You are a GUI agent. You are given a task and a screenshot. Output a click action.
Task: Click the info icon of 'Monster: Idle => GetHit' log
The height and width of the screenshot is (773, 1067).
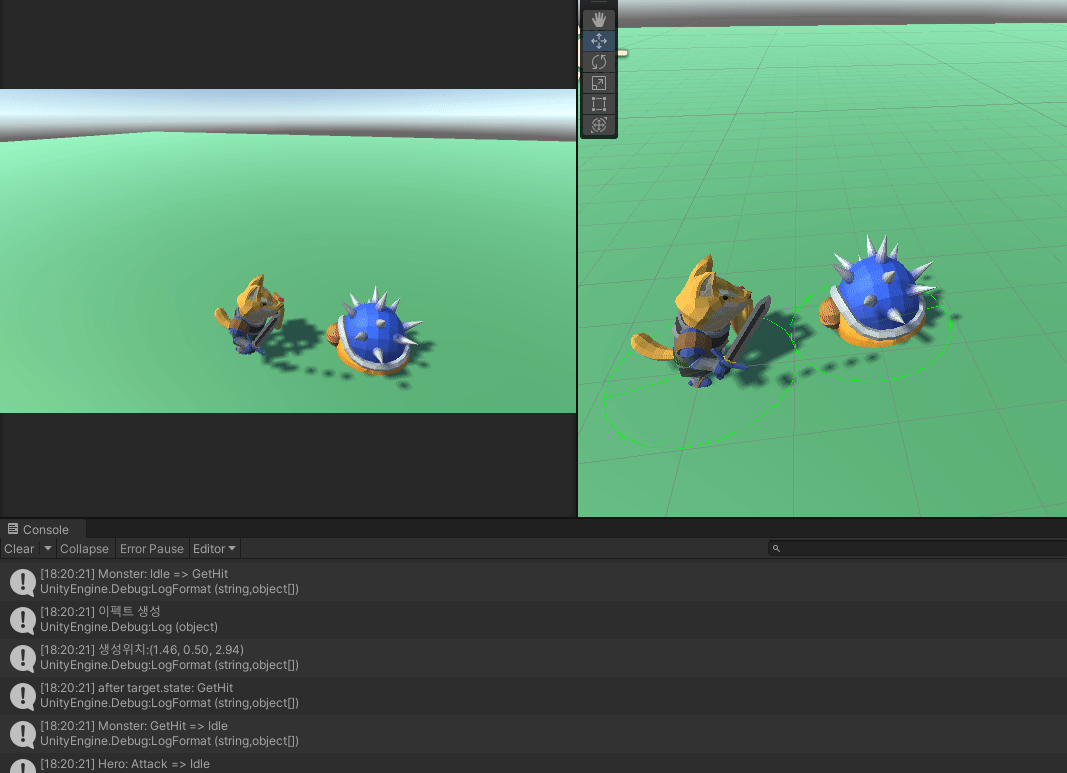tap(22, 582)
